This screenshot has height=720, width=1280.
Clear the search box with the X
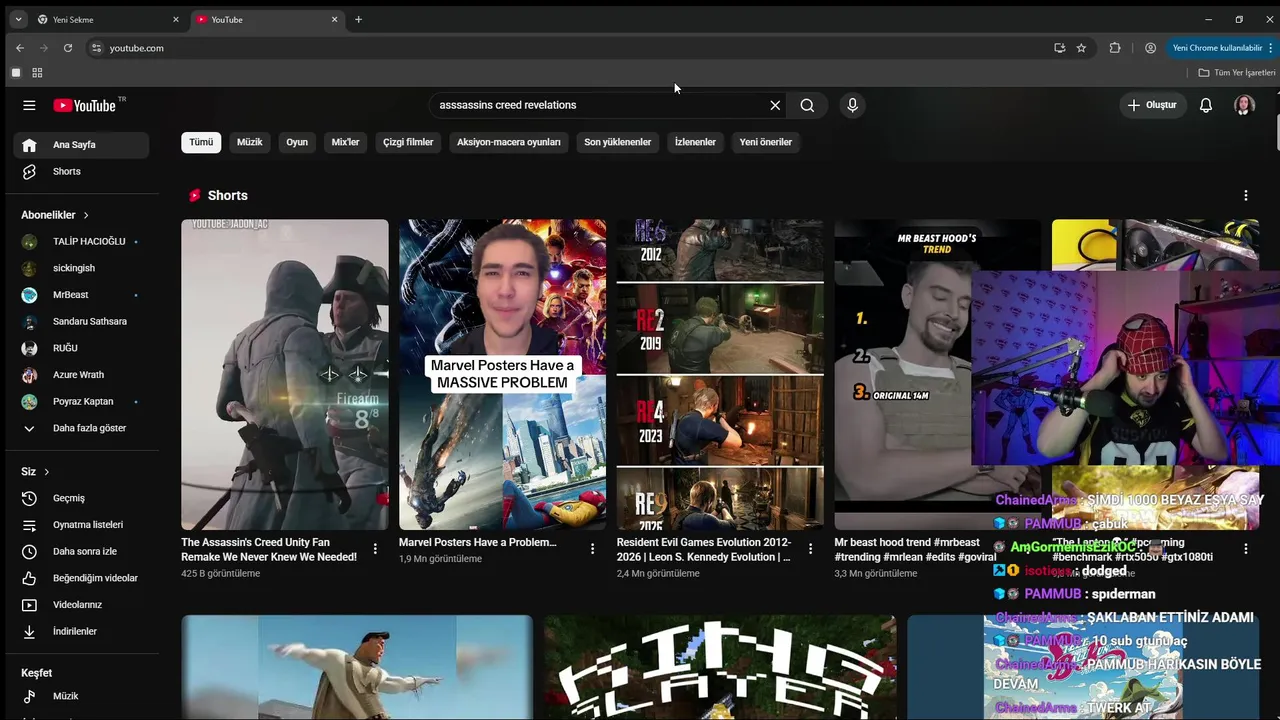(775, 105)
